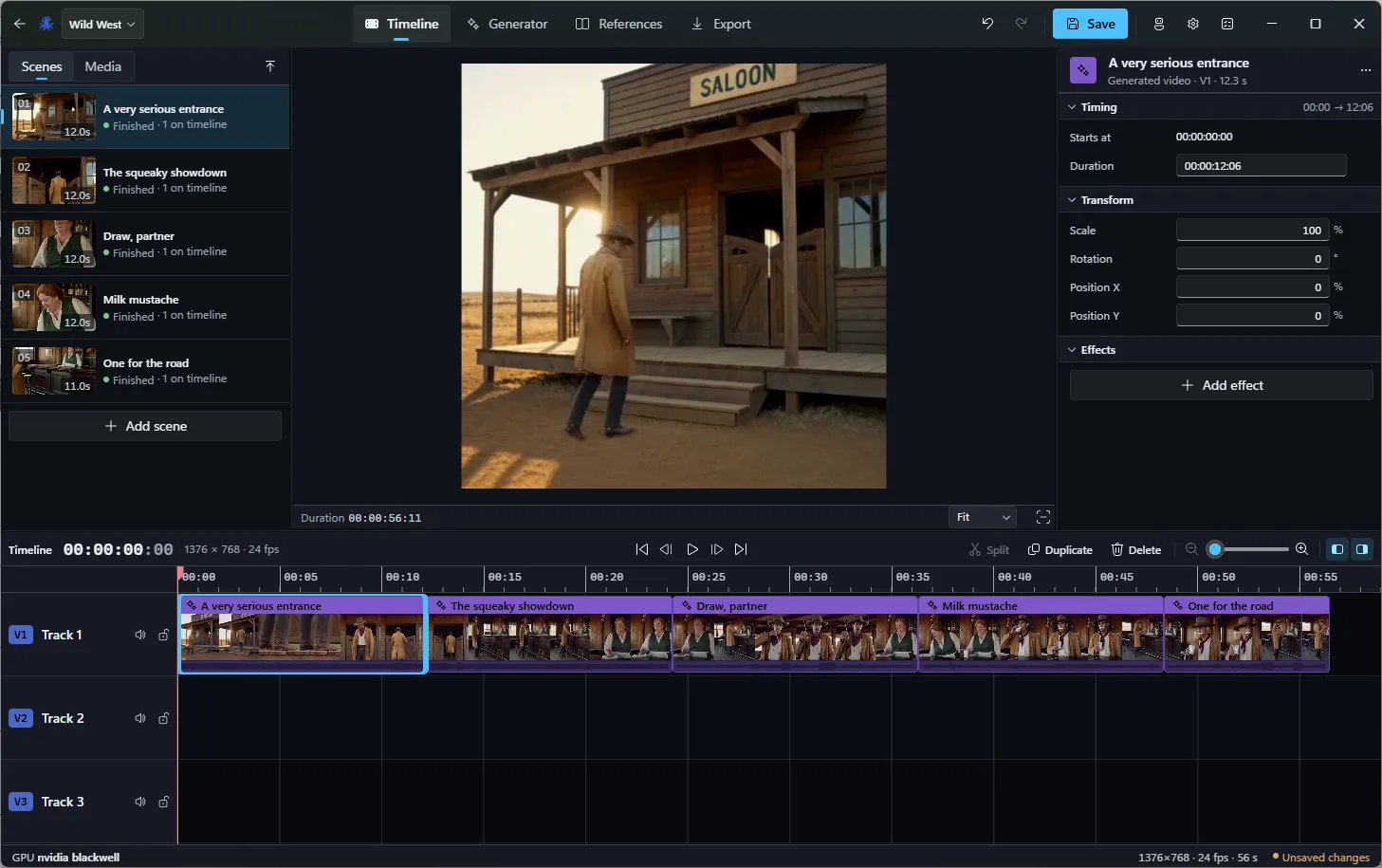
Task: Switch to the Timeline tab
Action: pos(402,24)
